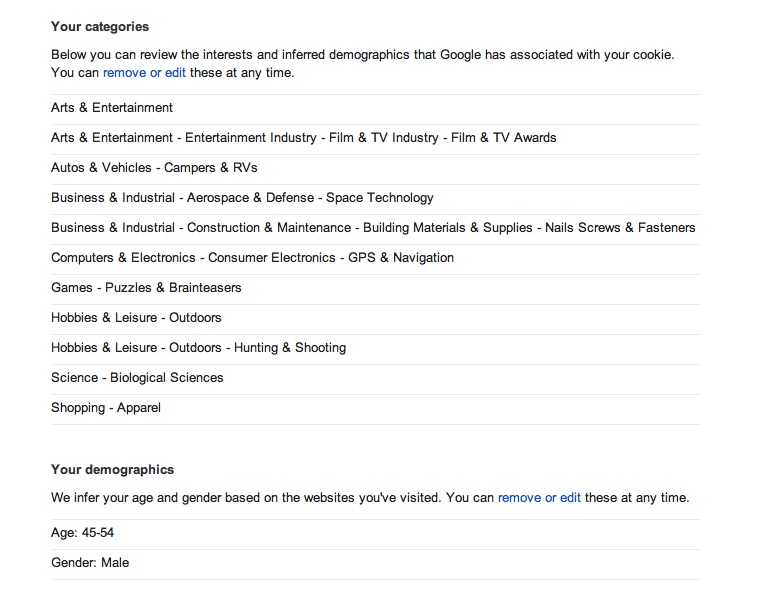This screenshot has height=593, width=762.
Task: Click 'remove or edit' link under Your categories
Action: tap(144, 73)
